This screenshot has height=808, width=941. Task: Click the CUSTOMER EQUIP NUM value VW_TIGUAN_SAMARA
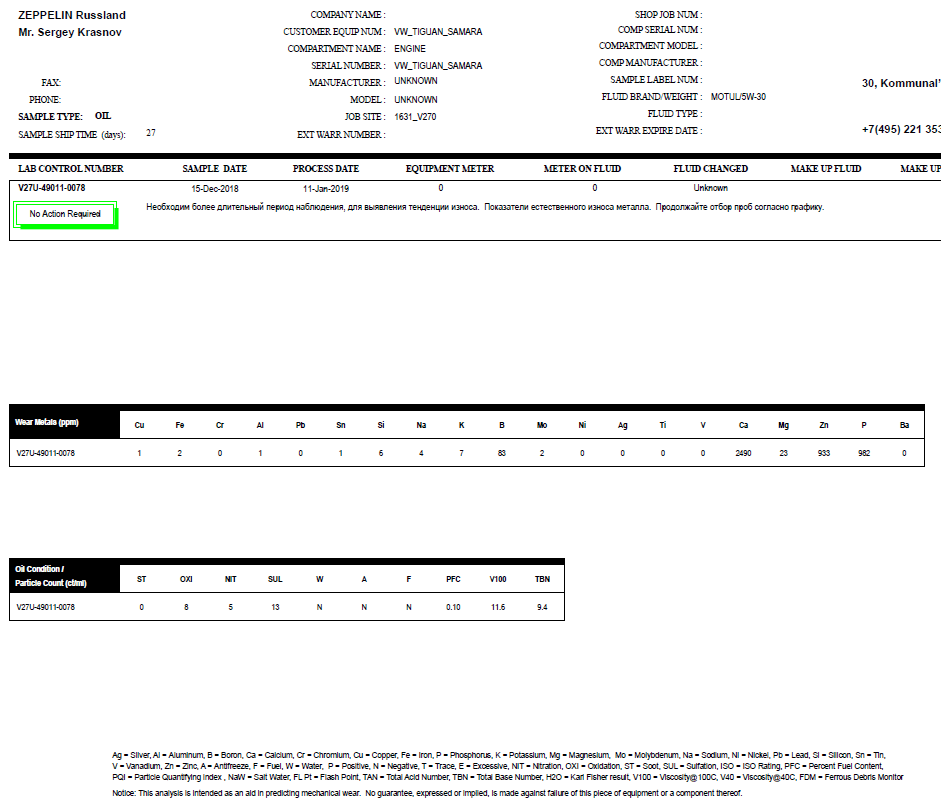coord(438,31)
